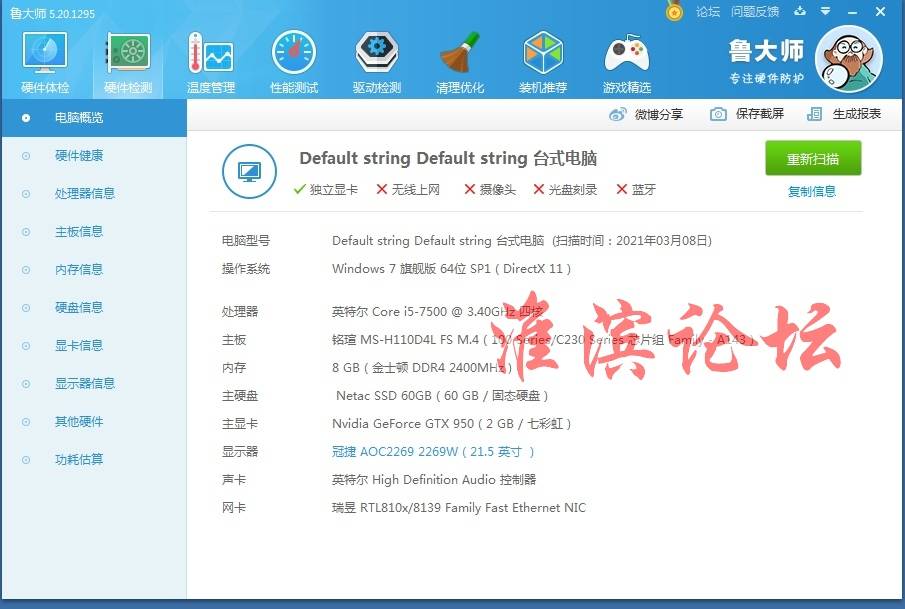Click the 8 GB 金士顿 DDR4 memory text
This screenshot has width=905, height=609.
pos(422,368)
